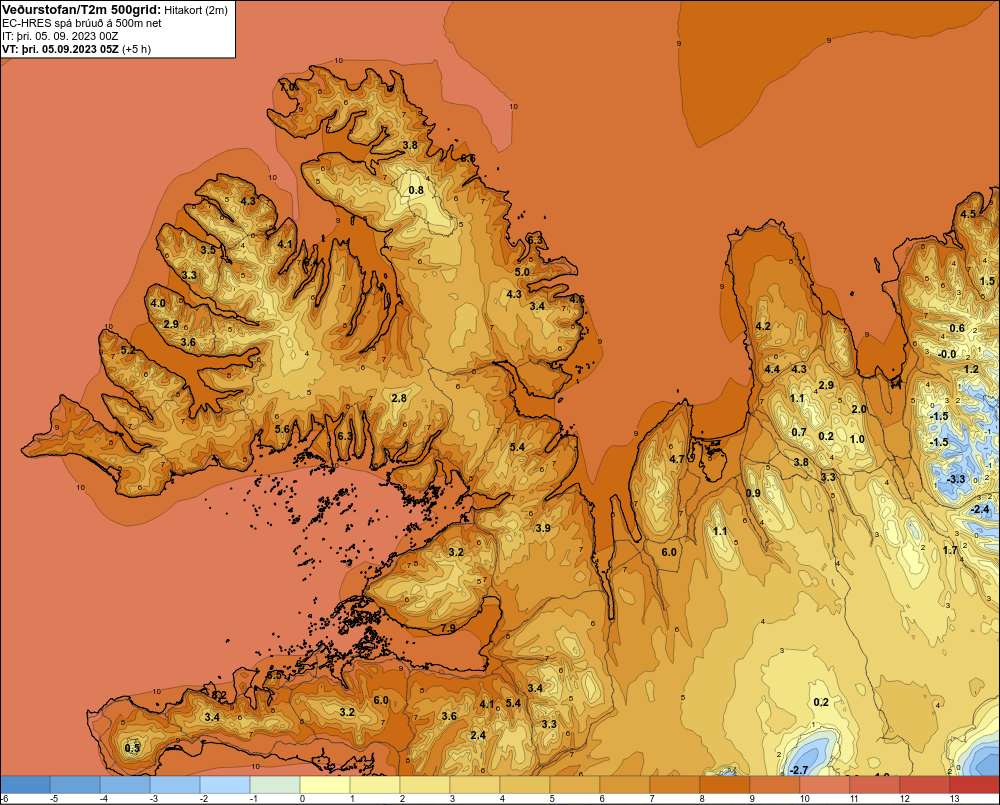
Task: Click the '-2.7' temperature value
Action: pyautogui.click(x=798, y=770)
